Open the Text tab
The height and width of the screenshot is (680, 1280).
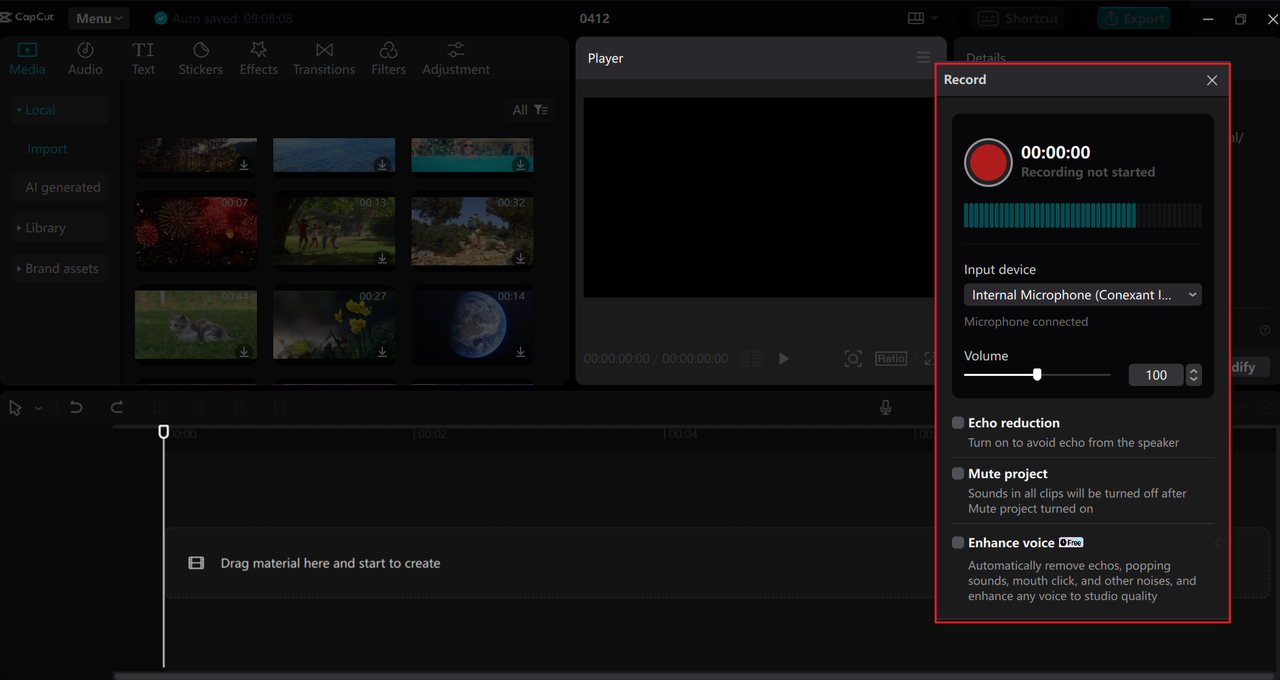click(x=143, y=59)
